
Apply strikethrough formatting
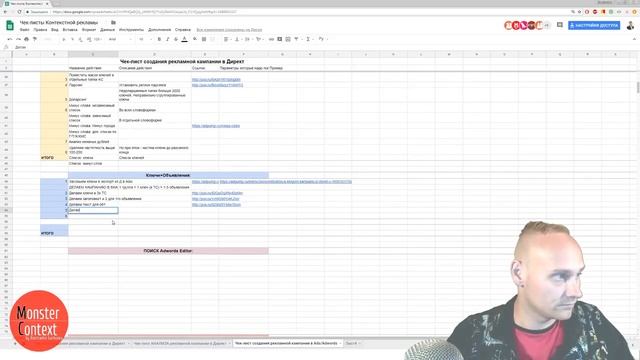pos(176,39)
